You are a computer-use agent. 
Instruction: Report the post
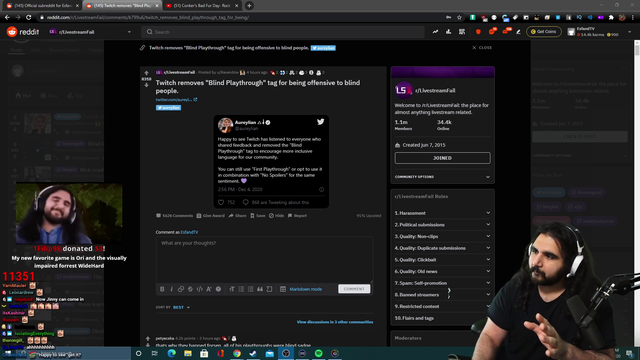pos(297,216)
